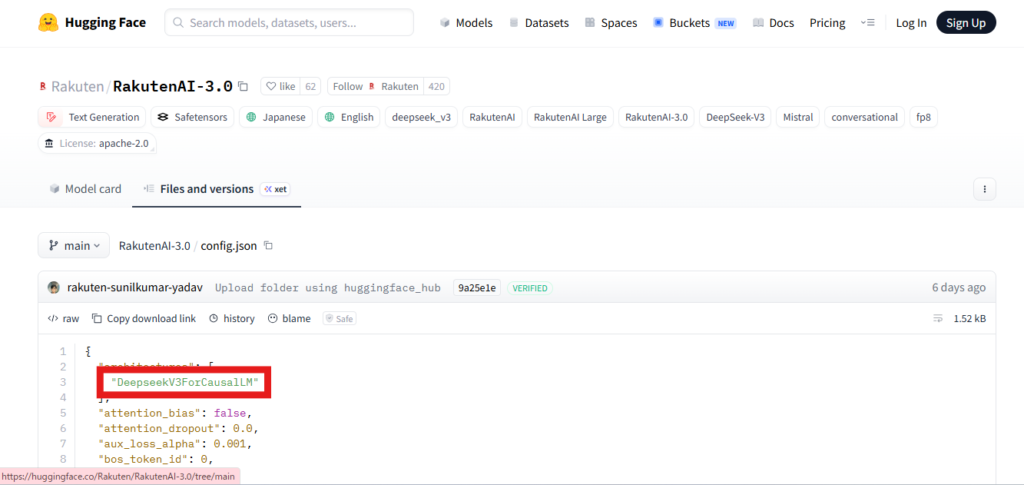The width and height of the screenshot is (1024, 485).
Task: Focus the search models, datasets, users field
Action: [289, 23]
